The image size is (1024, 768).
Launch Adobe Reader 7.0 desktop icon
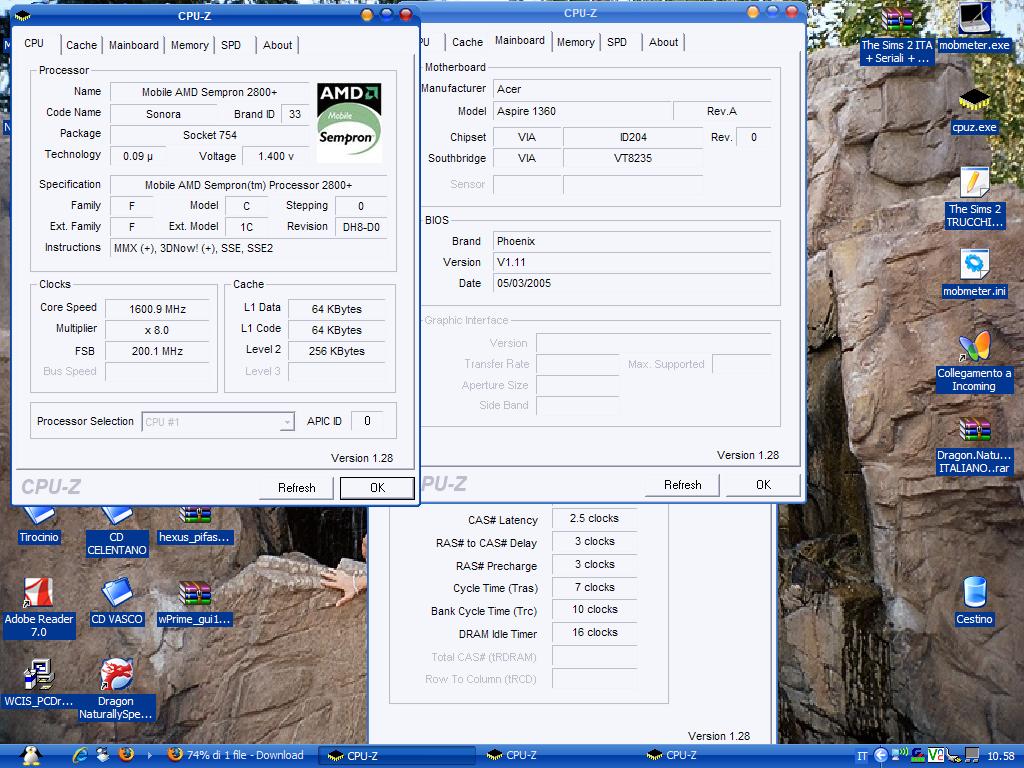(39, 608)
